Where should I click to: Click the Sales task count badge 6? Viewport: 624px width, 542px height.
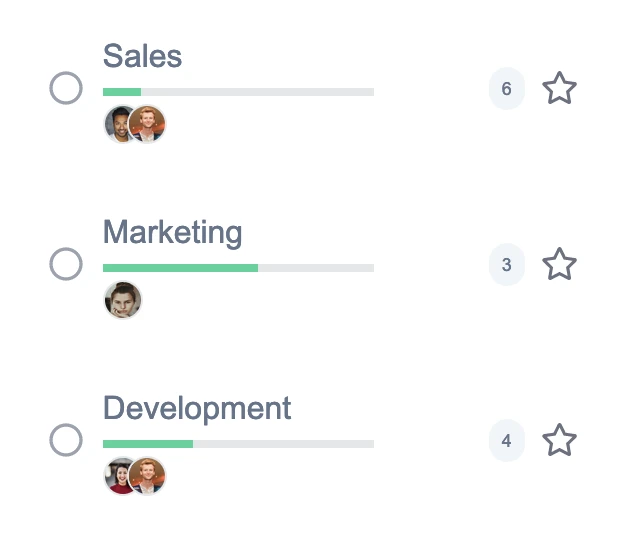point(507,89)
